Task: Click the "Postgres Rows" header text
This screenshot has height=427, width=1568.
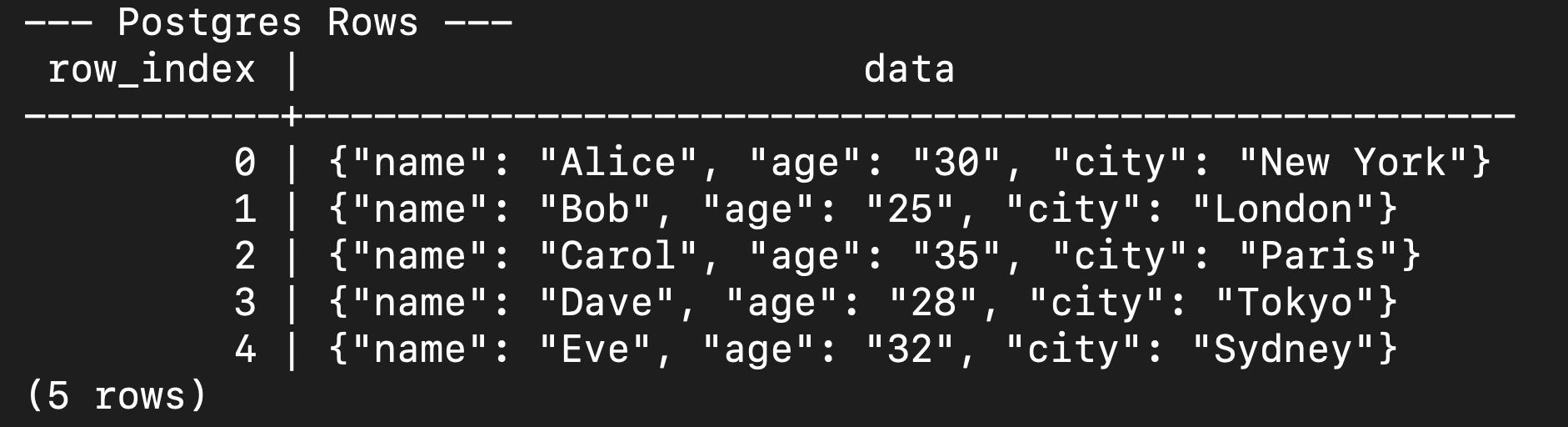Action: pos(267,23)
